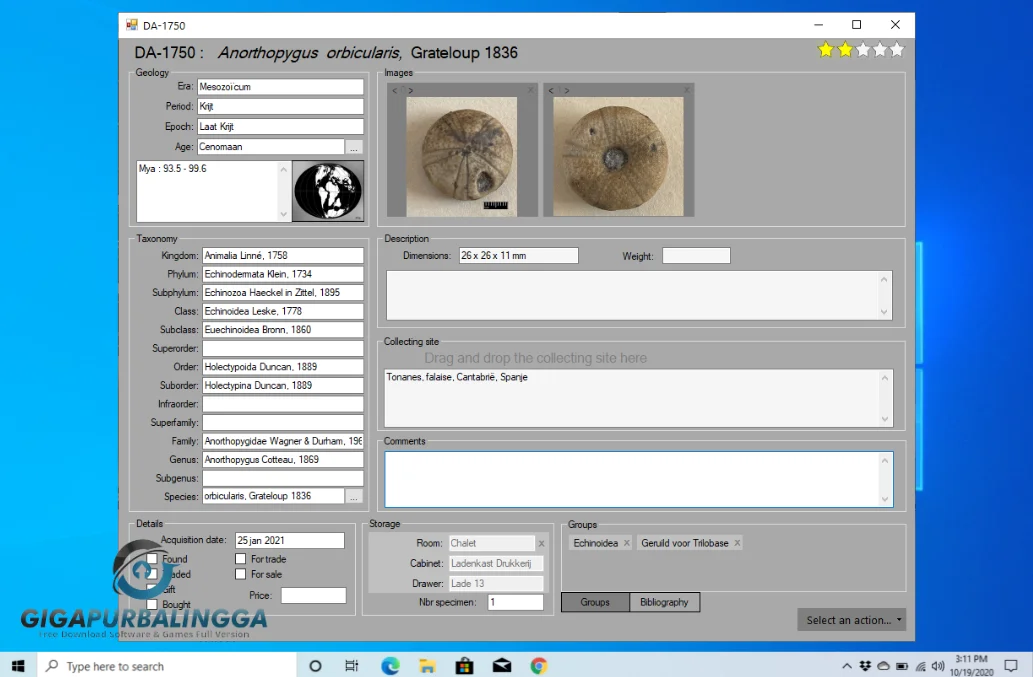Clear the Chalet room storage value
The image size is (1033, 677).
point(542,543)
